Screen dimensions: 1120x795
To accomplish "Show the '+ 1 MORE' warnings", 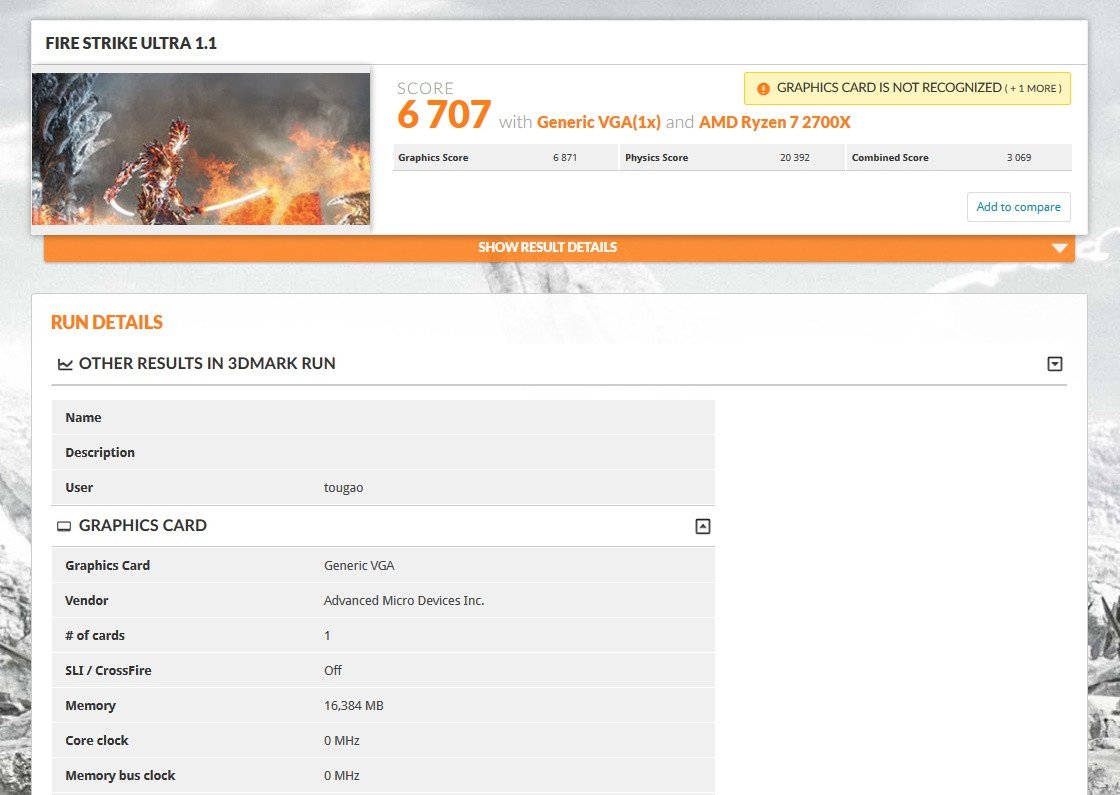I will point(1033,88).
